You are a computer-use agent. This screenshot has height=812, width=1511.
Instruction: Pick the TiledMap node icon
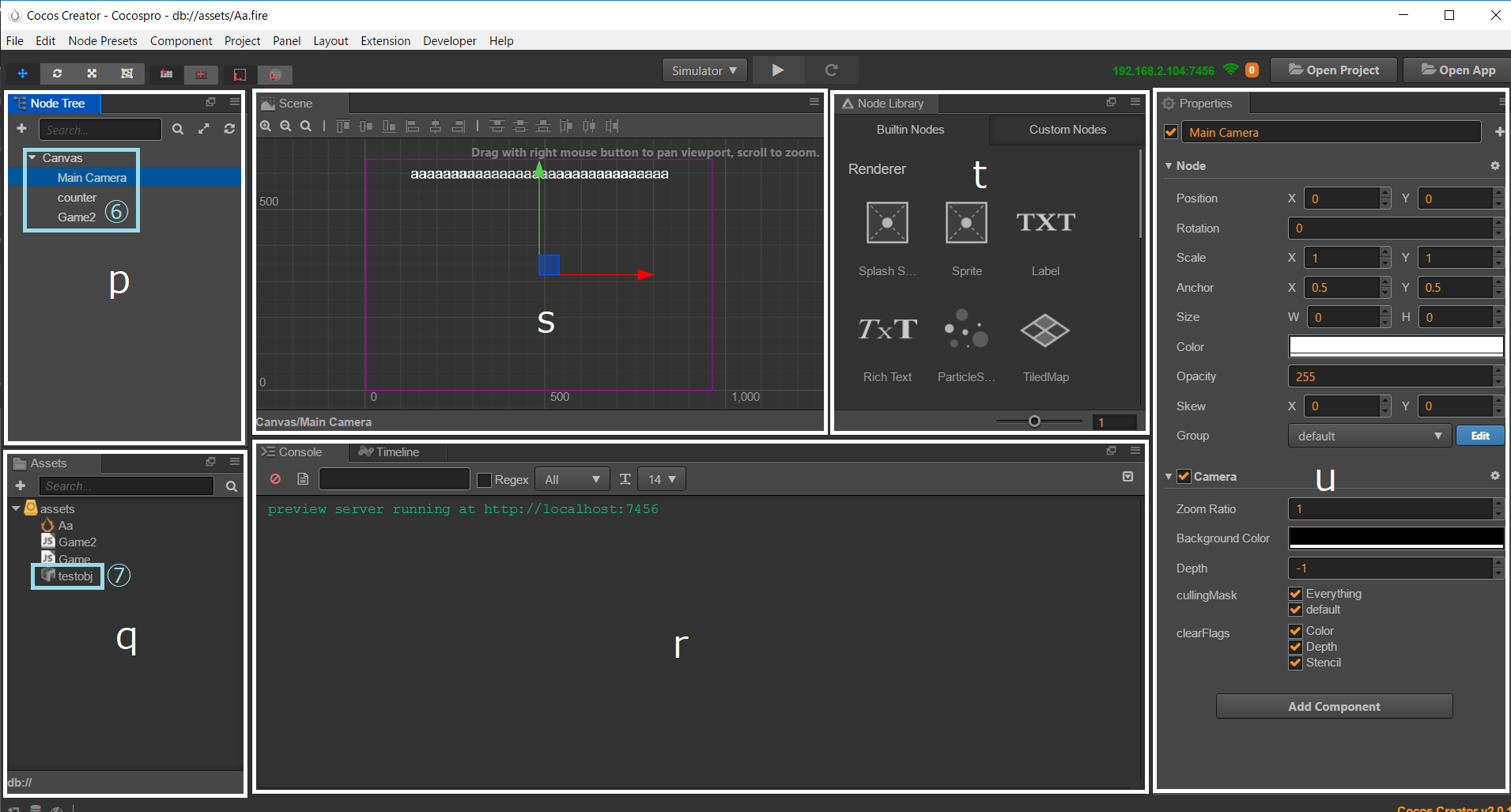coord(1044,330)
